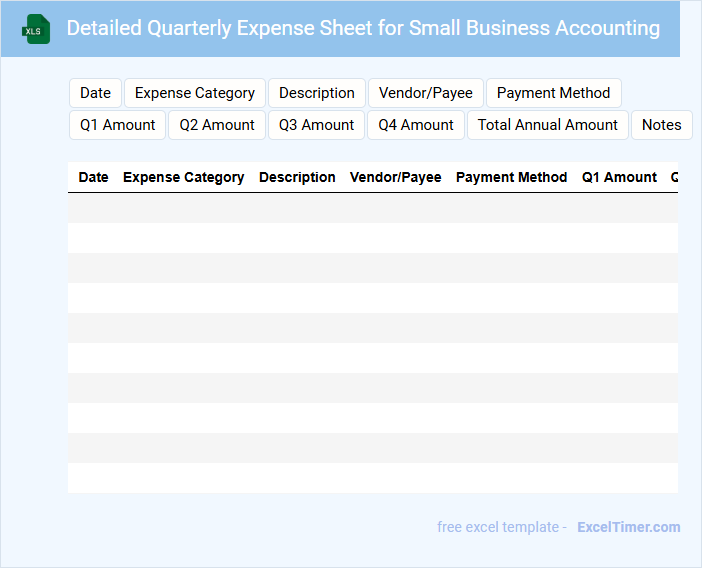The height and width of the screenshot is (568, 702).
Task: Click the Vendor/Payee table column header
Action: click(x=395, y=177)
